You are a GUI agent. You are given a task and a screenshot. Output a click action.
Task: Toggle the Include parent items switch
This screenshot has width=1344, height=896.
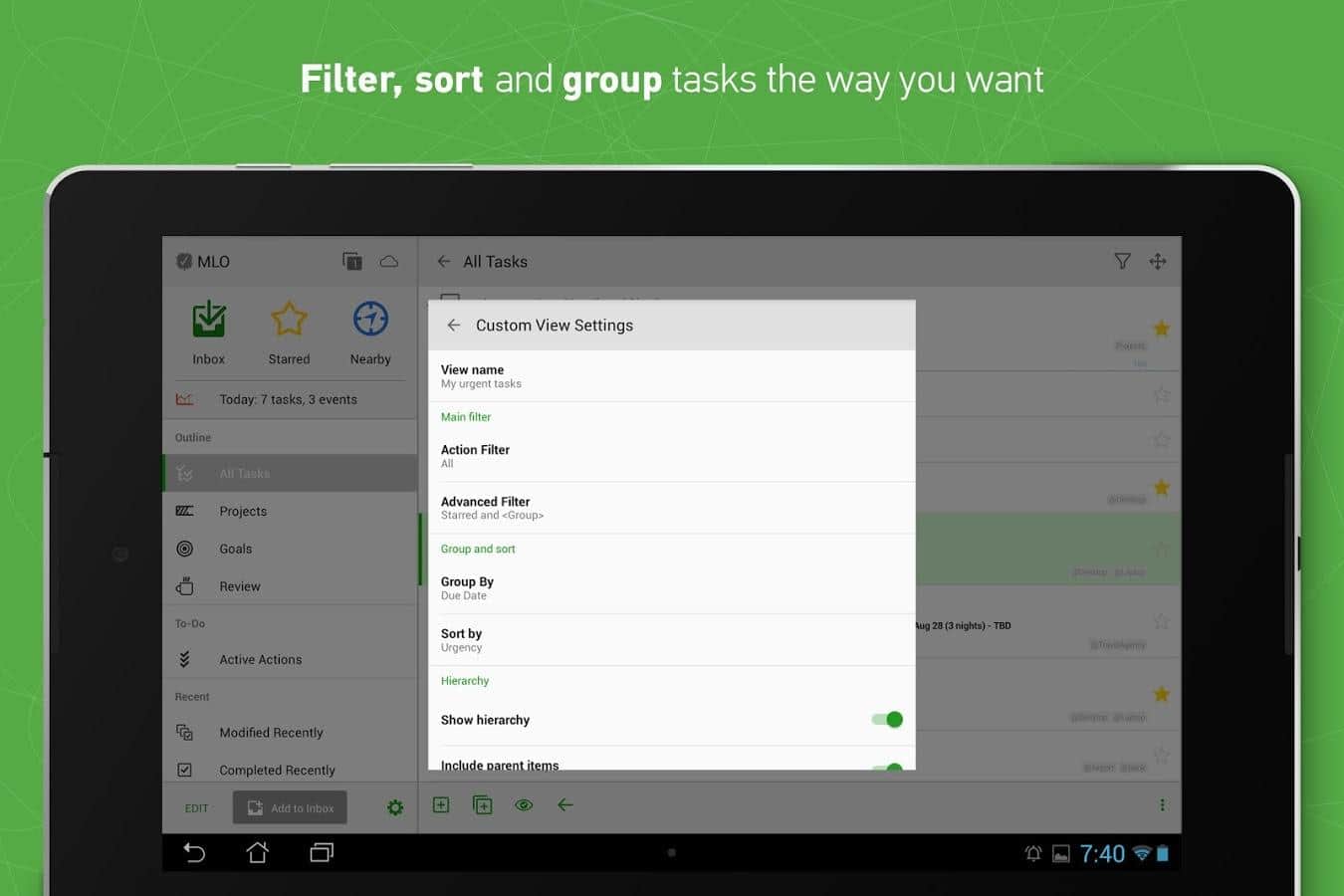click(886, 767)
